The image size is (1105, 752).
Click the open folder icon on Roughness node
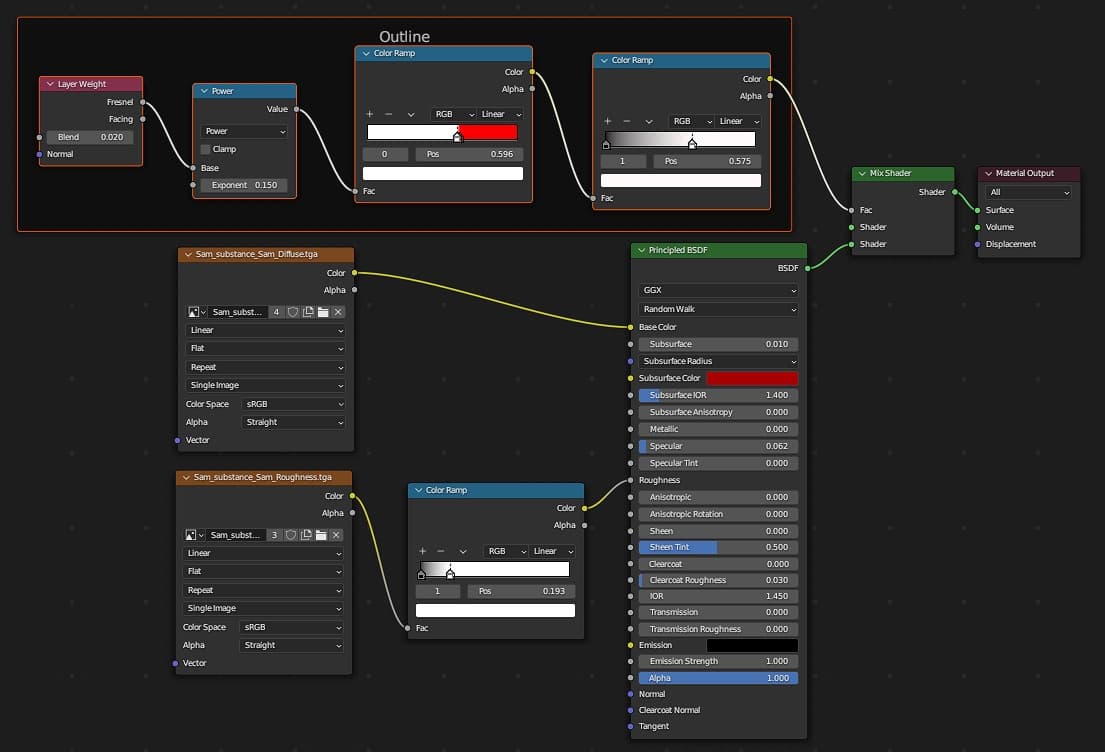point(321,535)
